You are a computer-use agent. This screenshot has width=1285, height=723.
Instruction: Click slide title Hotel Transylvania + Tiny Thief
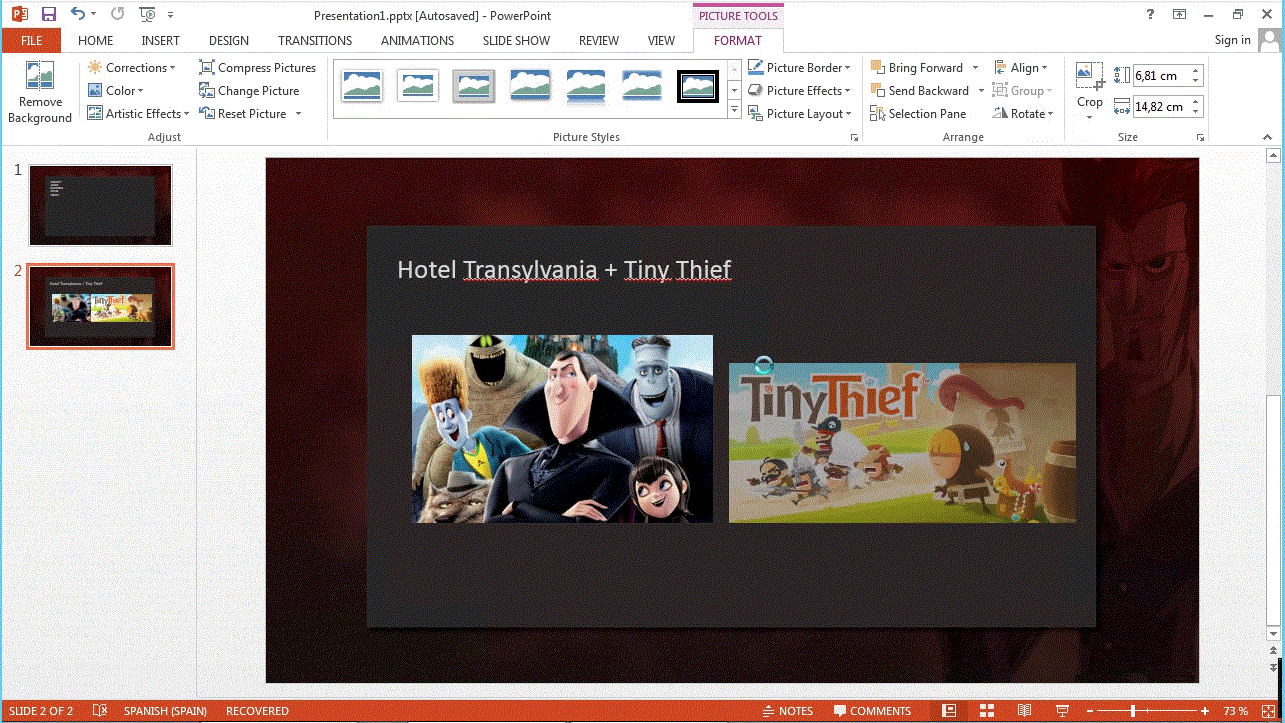564,269
